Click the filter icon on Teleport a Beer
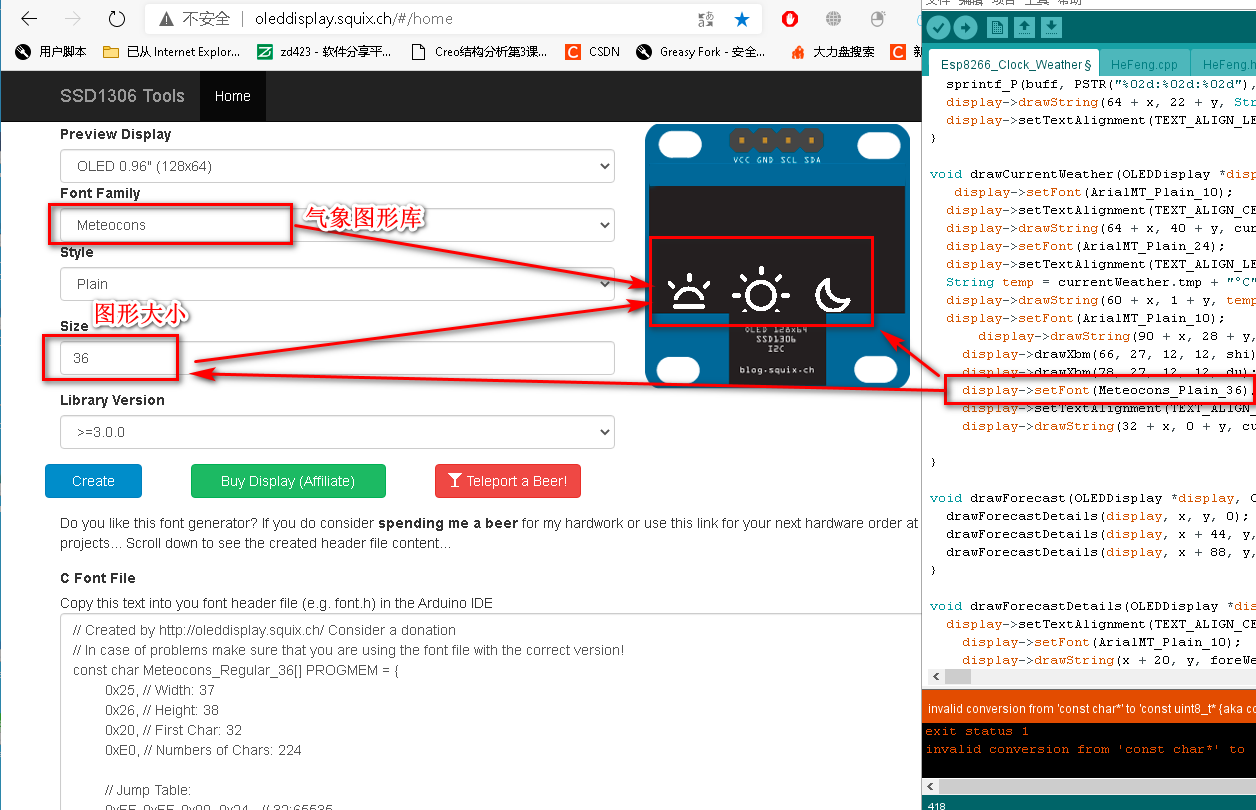Viewport: 1256px width, 810px height. 454,481
